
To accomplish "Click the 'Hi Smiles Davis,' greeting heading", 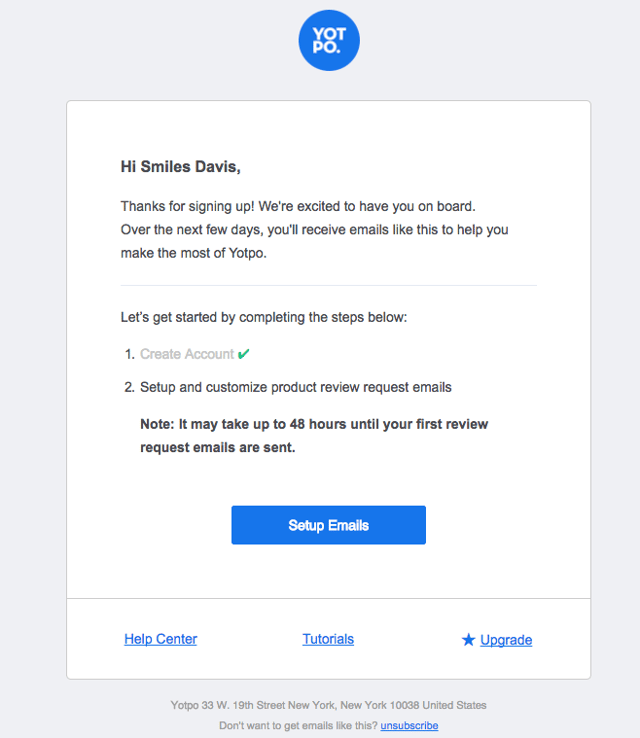I will point(181,167).
